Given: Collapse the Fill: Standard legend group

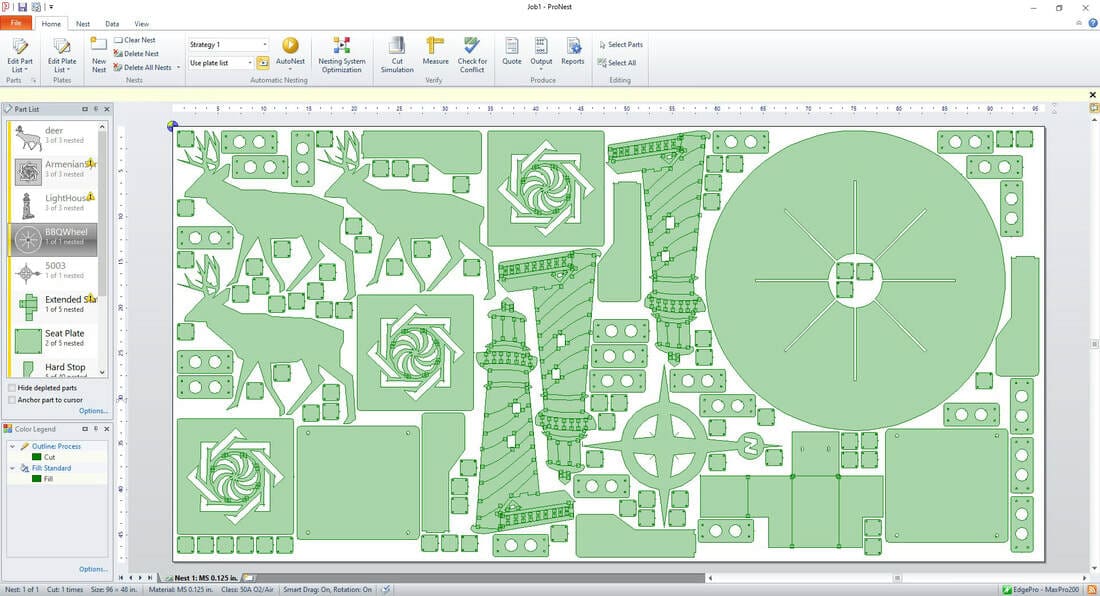Looking at the screenshot, I should pyautogui.click(x=13, y=468).
